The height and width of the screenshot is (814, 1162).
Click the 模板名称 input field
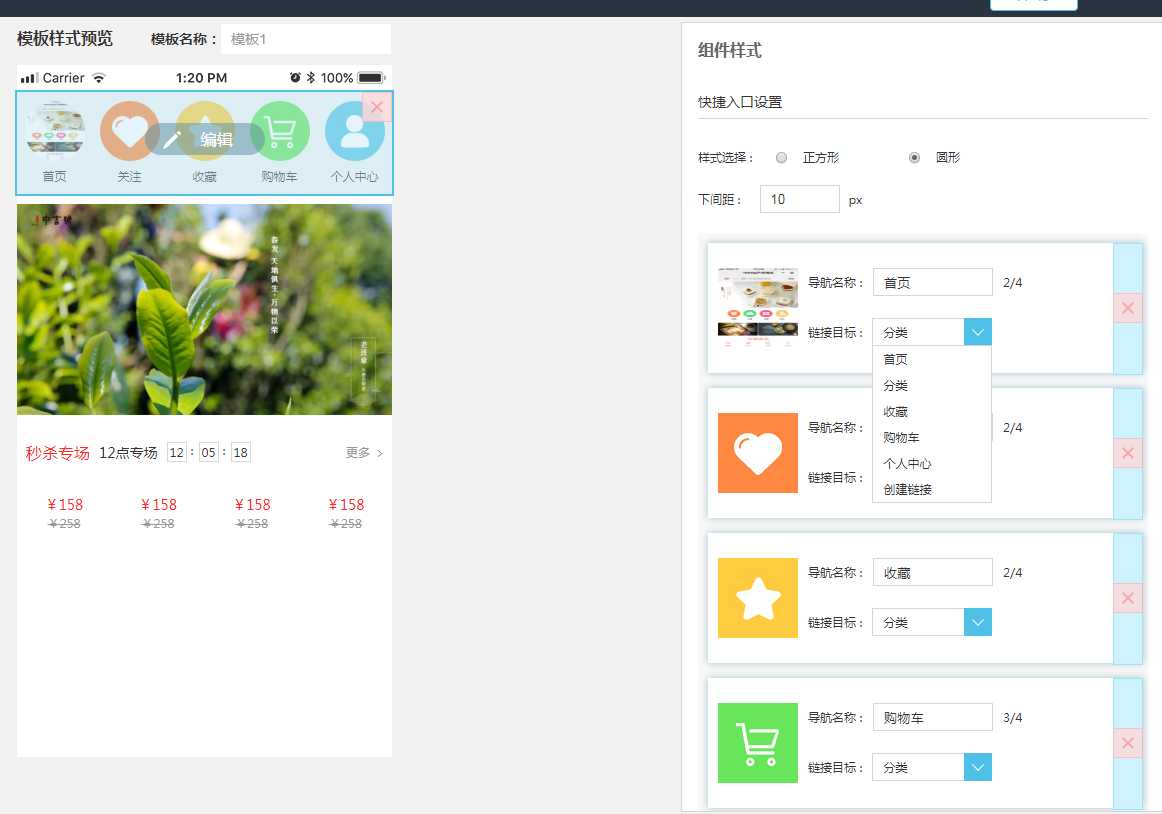coord(305,39)
